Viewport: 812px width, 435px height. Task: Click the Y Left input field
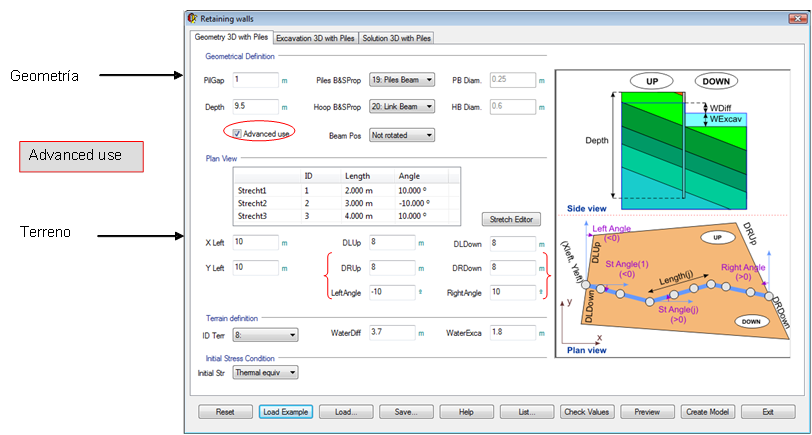coord(256,268)
